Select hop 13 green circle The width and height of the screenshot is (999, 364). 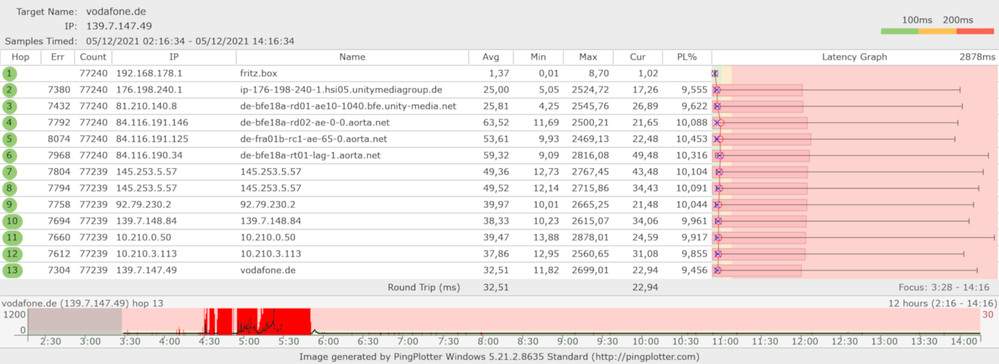11,270
